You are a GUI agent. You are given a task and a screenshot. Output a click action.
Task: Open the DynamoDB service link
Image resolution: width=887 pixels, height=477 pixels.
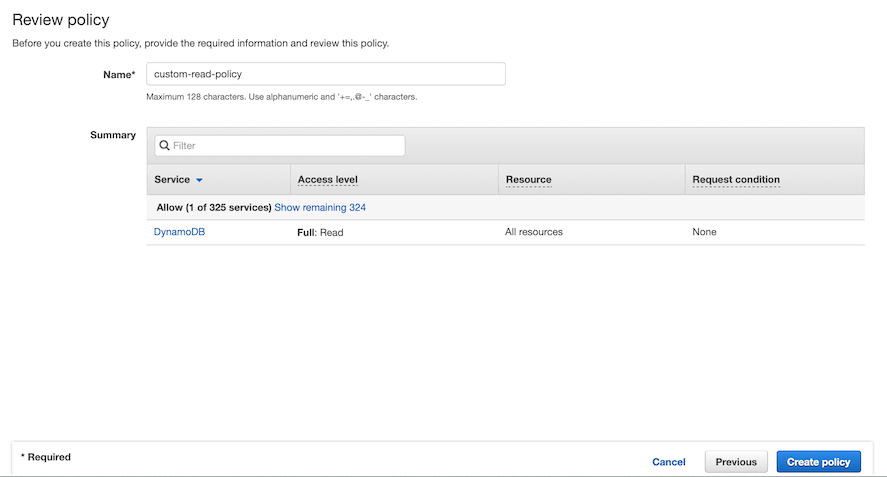tap(180, 232)
